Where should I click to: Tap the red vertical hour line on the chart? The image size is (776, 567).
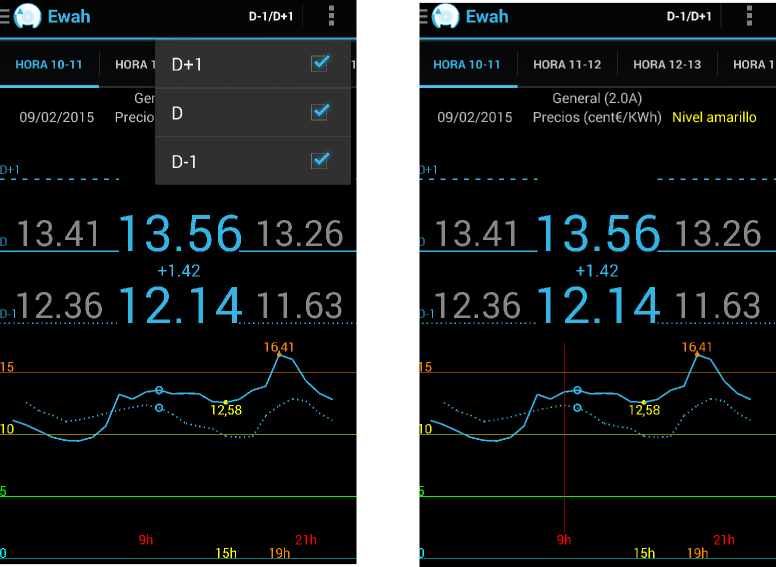click(565, 470)
